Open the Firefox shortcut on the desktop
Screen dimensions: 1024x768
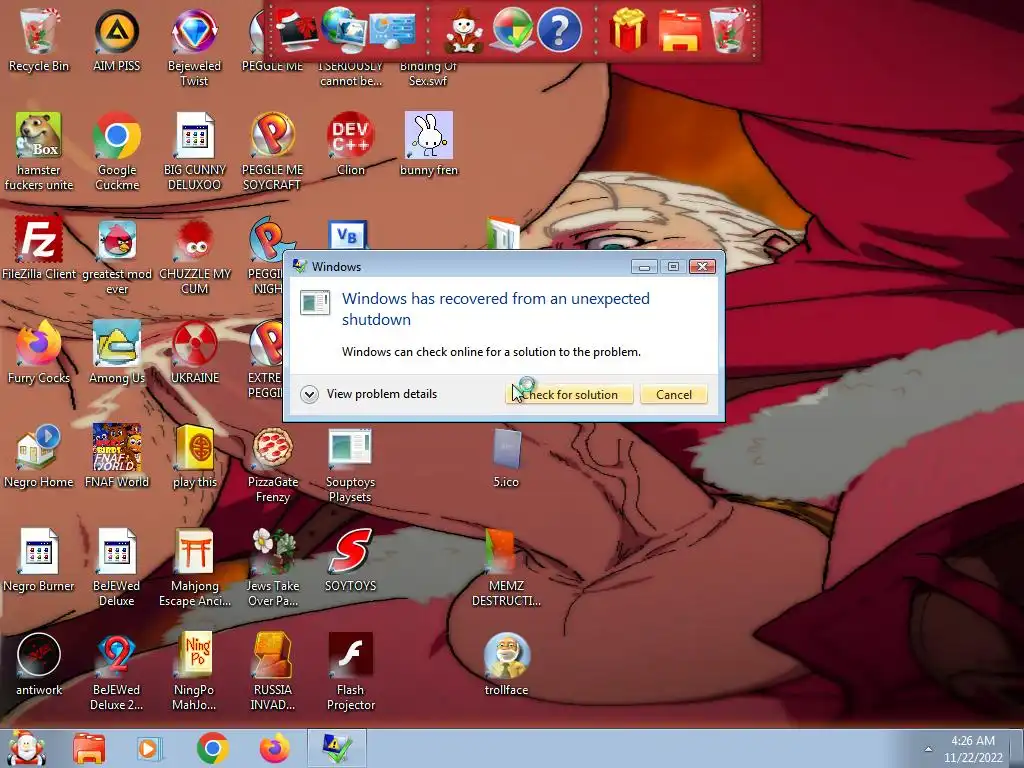click(x=39, y=353)
